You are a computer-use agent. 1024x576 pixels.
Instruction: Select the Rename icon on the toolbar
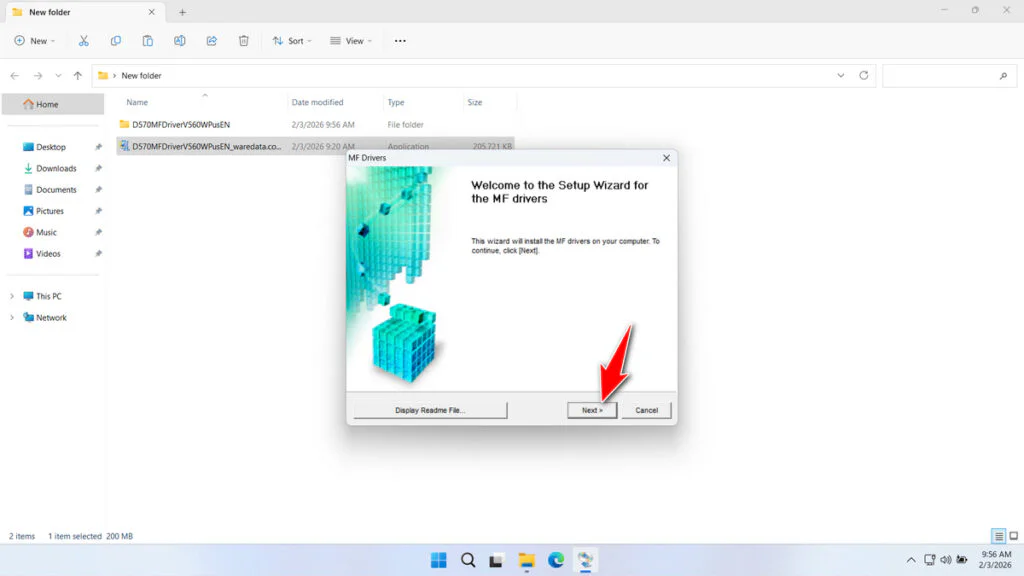tap(180, 40)
